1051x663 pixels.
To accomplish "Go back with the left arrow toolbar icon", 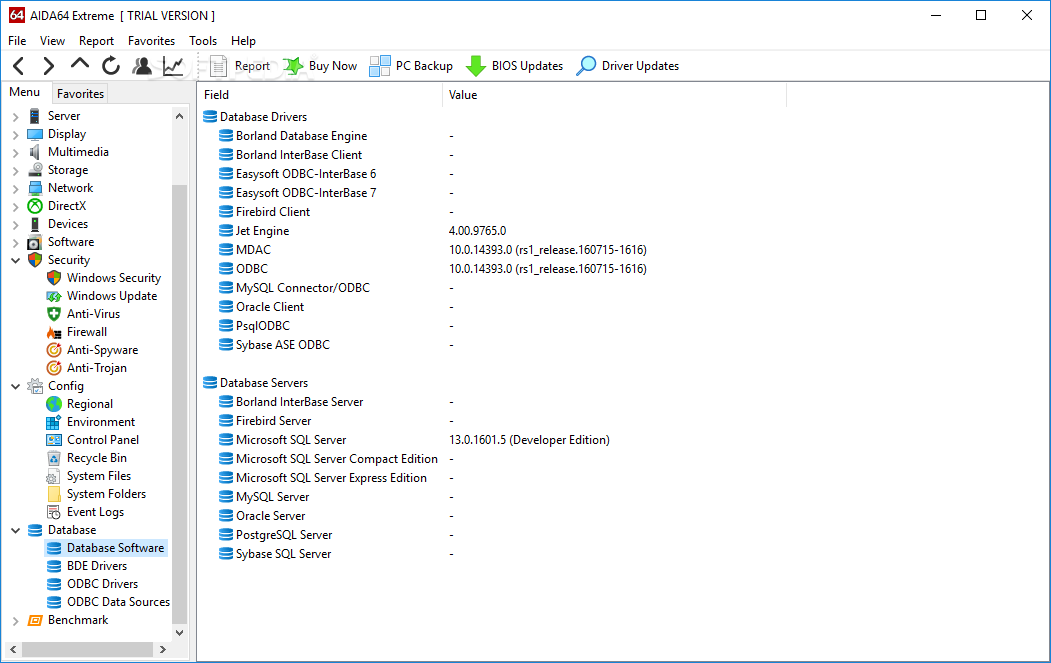I will click(x=19, y=66).
